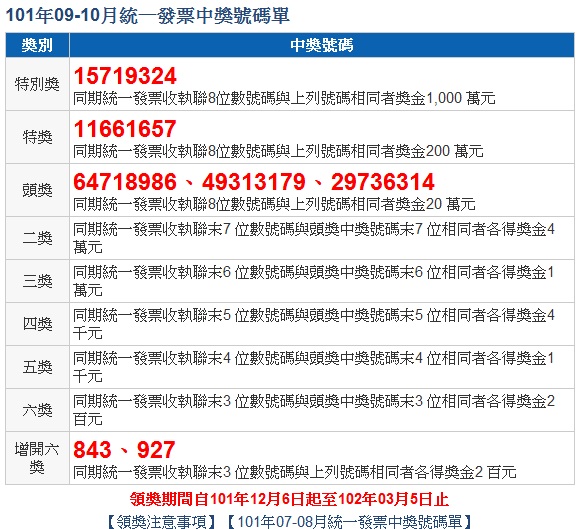
Task: Select the additional sixth prize number 927
Action: (x=156, y=450)
